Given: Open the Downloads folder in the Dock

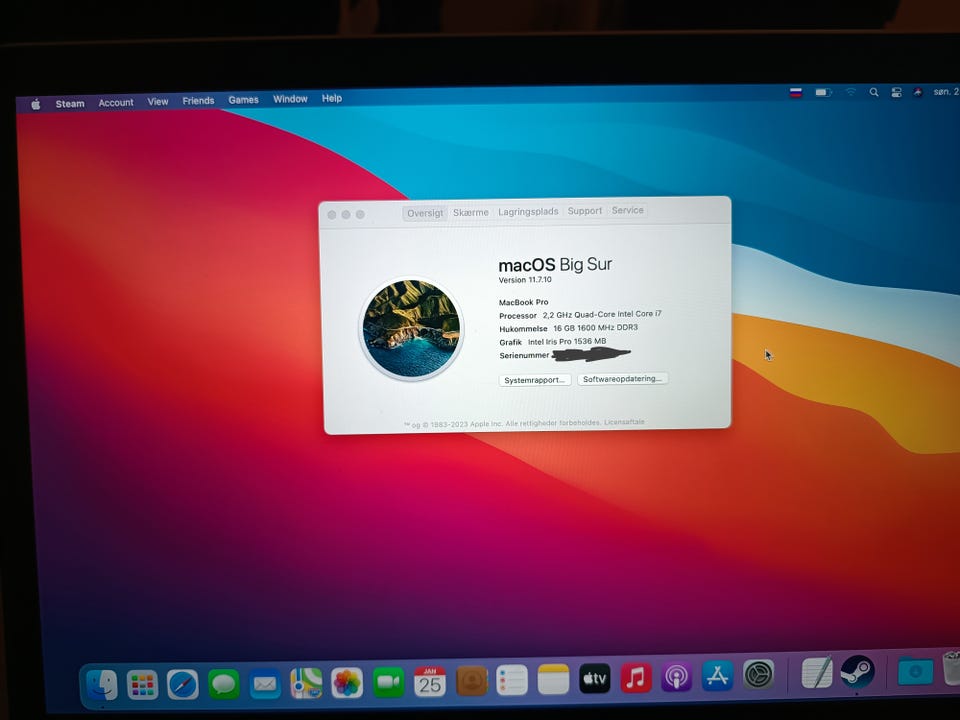Looking at the screenshot, I should coord(915,670).
